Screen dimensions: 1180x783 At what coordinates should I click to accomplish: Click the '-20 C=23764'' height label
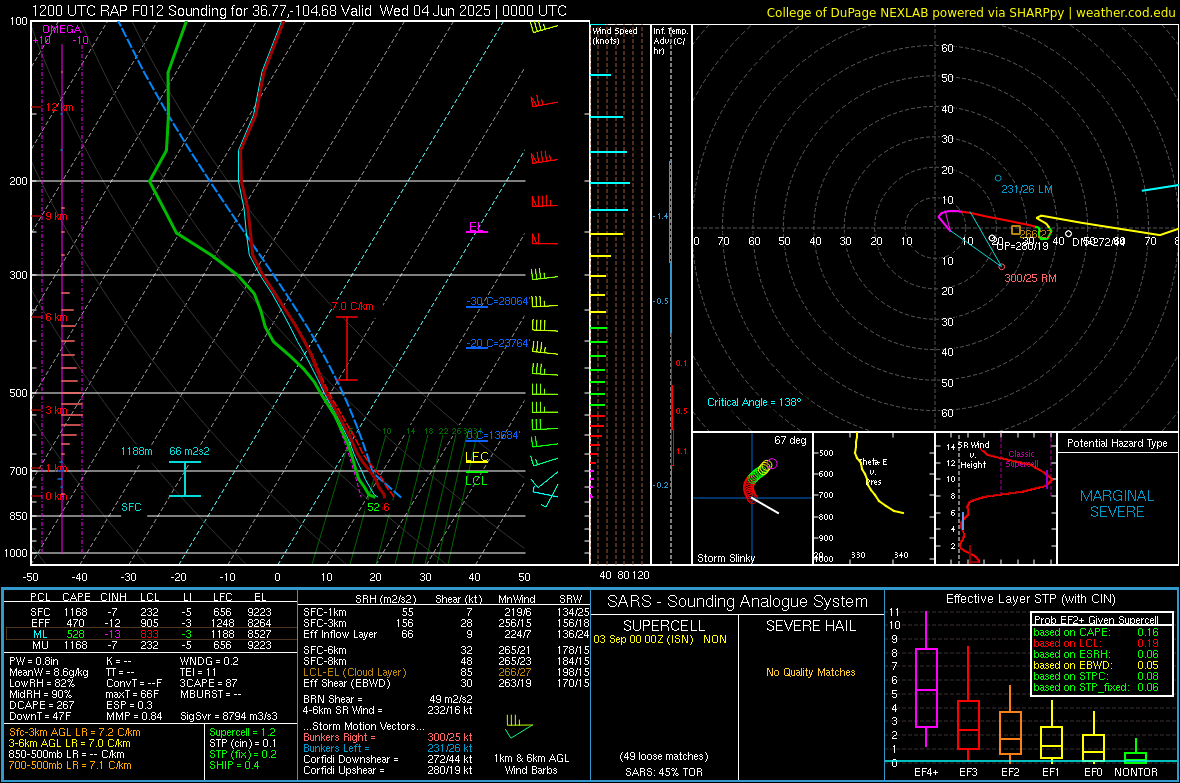(498, 343)
